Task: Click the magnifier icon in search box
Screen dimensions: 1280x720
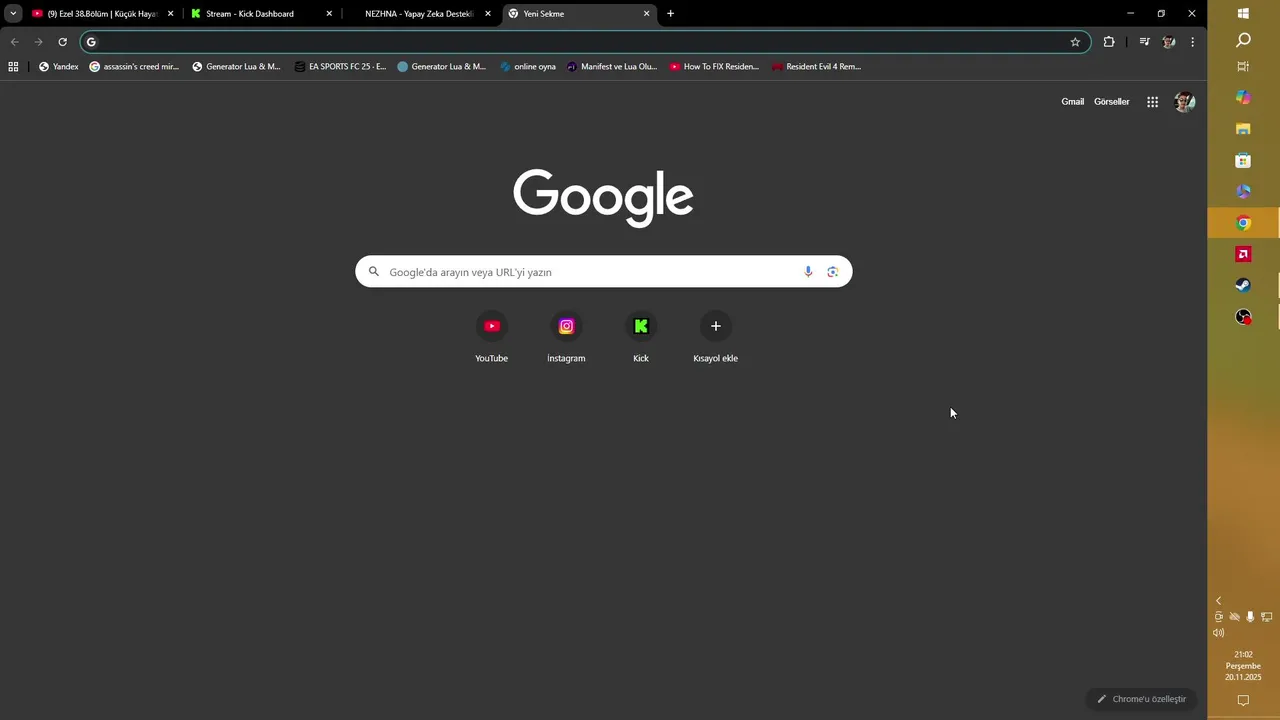Action: click(374, 272)
